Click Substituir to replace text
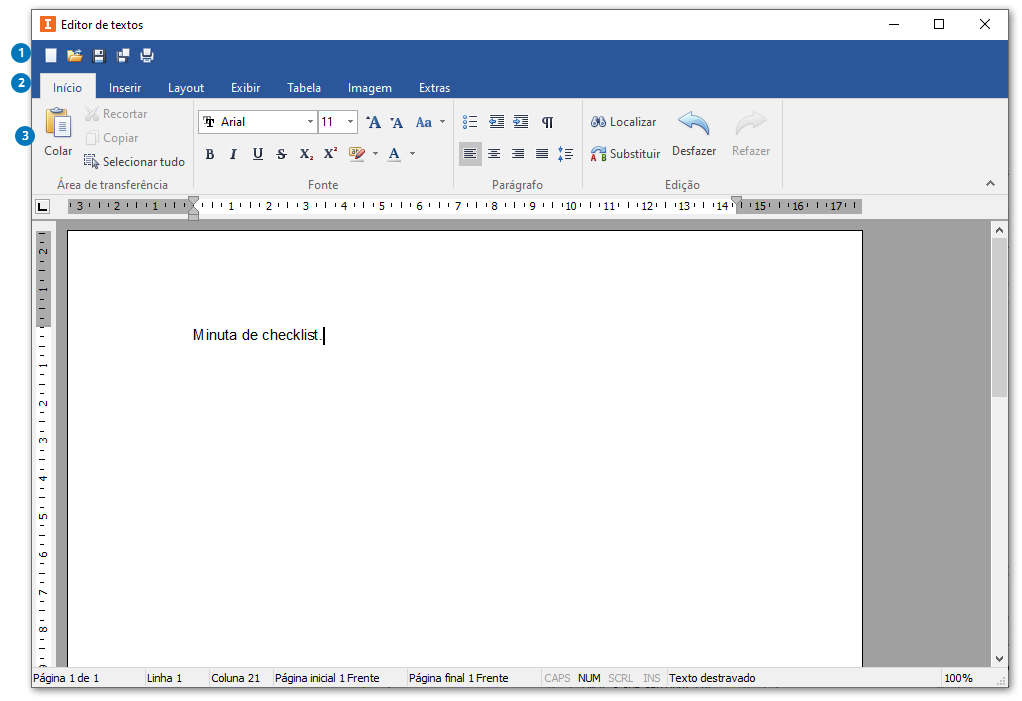The height and width of the screenshot is (701, 1022). 626,154
